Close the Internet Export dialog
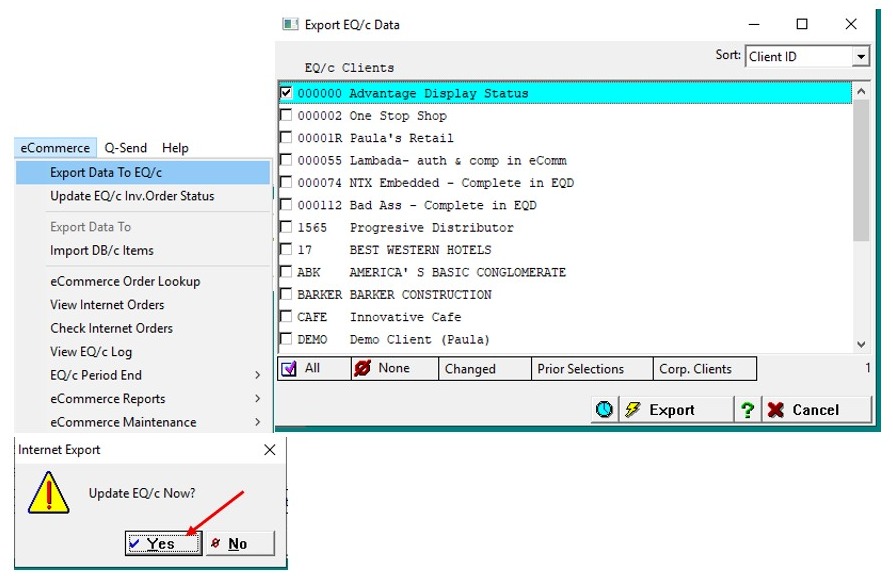The height and width of the screenshot is (576, 893). coord(270,450)
